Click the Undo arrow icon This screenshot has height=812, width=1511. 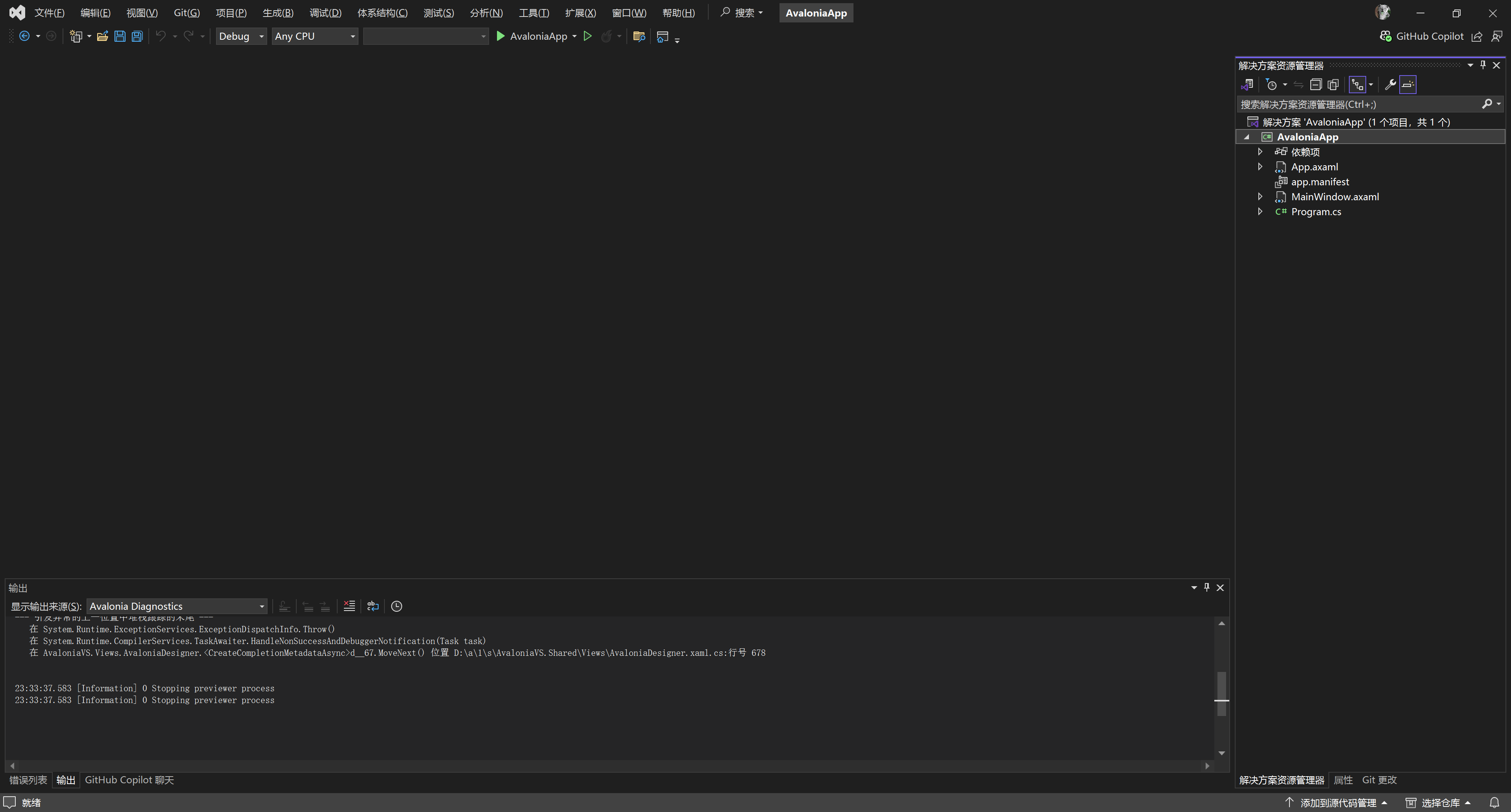click(161, 36)
